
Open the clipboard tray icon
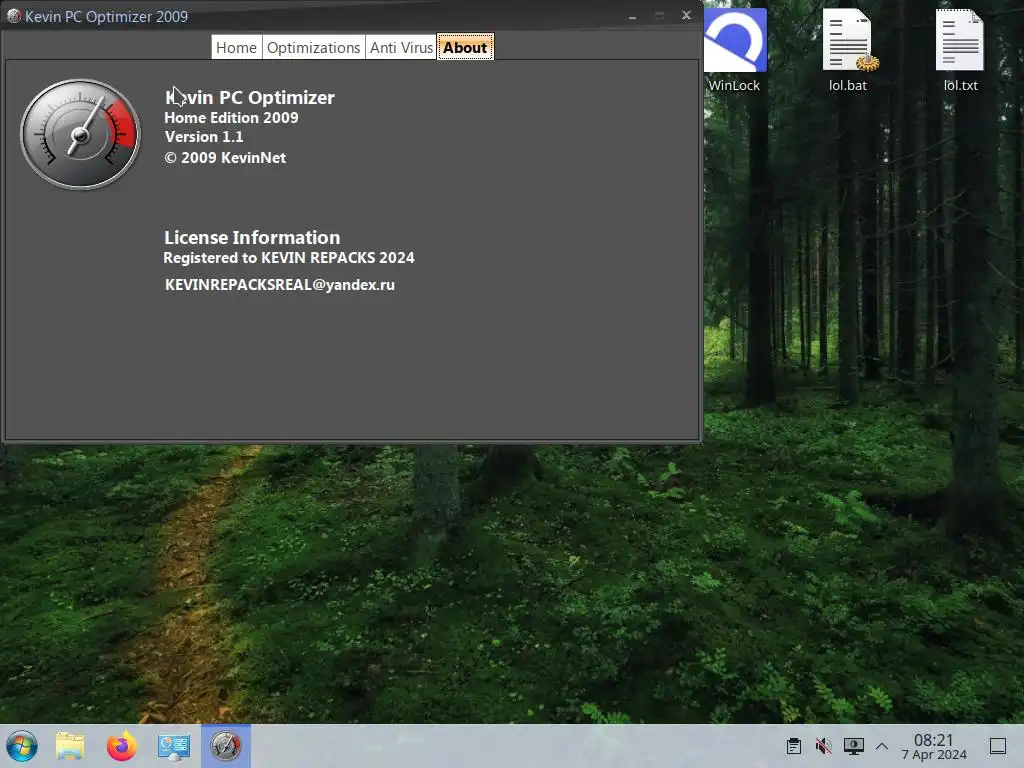coord(794,746)
